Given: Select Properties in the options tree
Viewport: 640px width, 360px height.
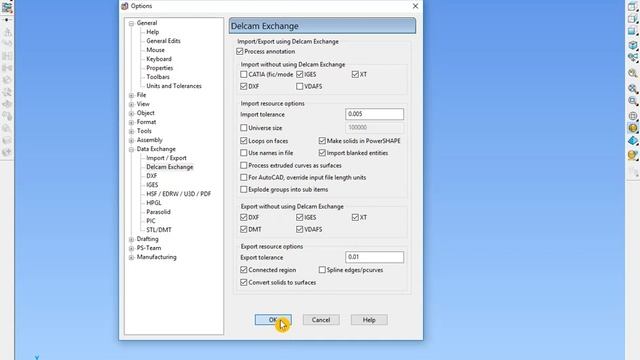Looking at the screenshot, I should (160, 68).
